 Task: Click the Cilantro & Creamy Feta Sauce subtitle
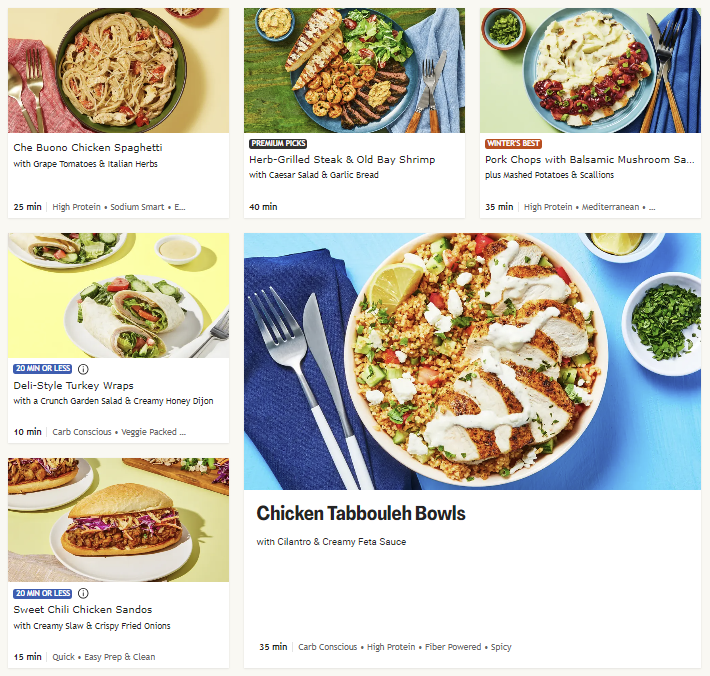tap(331, 542)
